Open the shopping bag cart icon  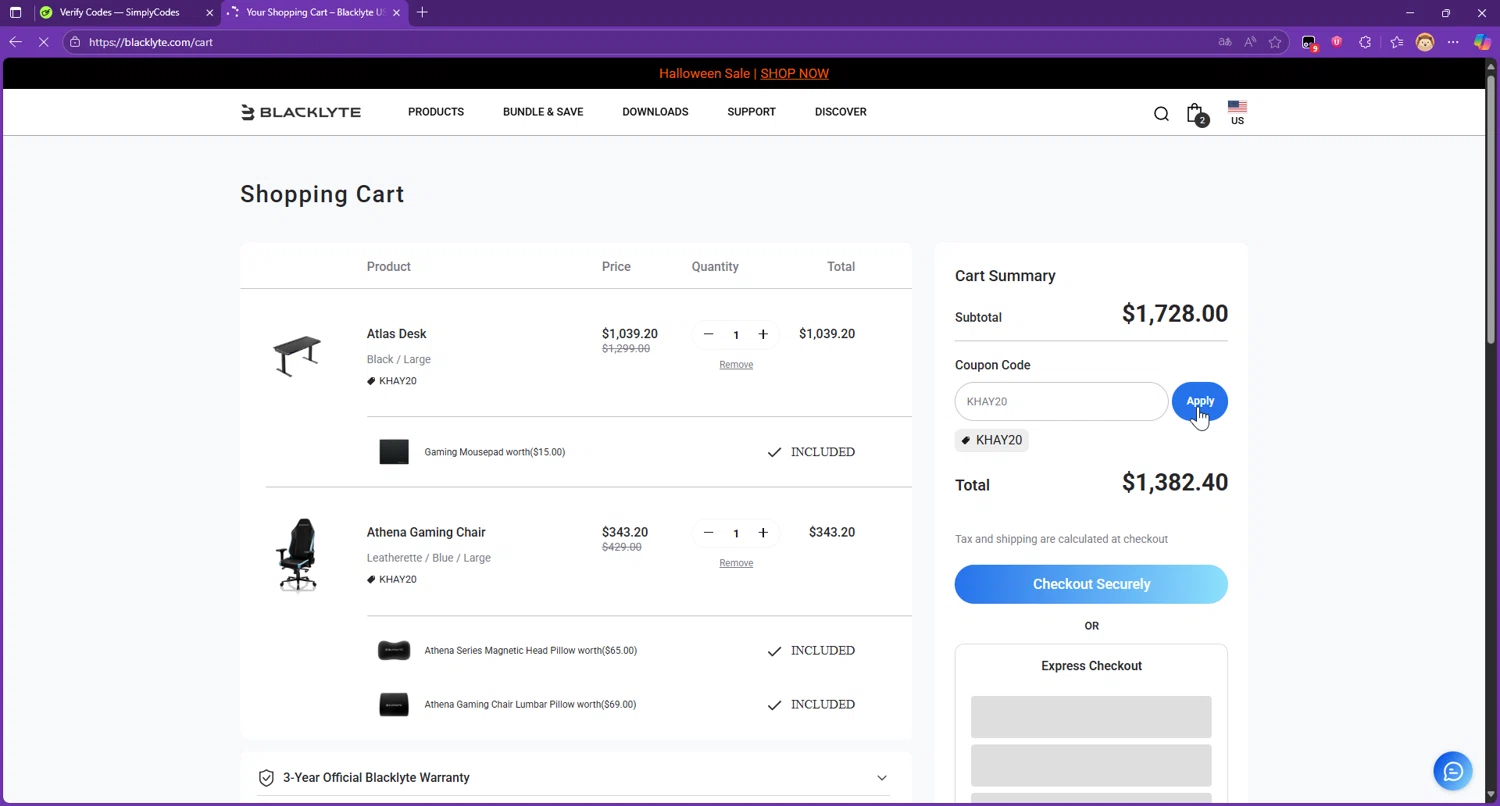[1196, 114]
